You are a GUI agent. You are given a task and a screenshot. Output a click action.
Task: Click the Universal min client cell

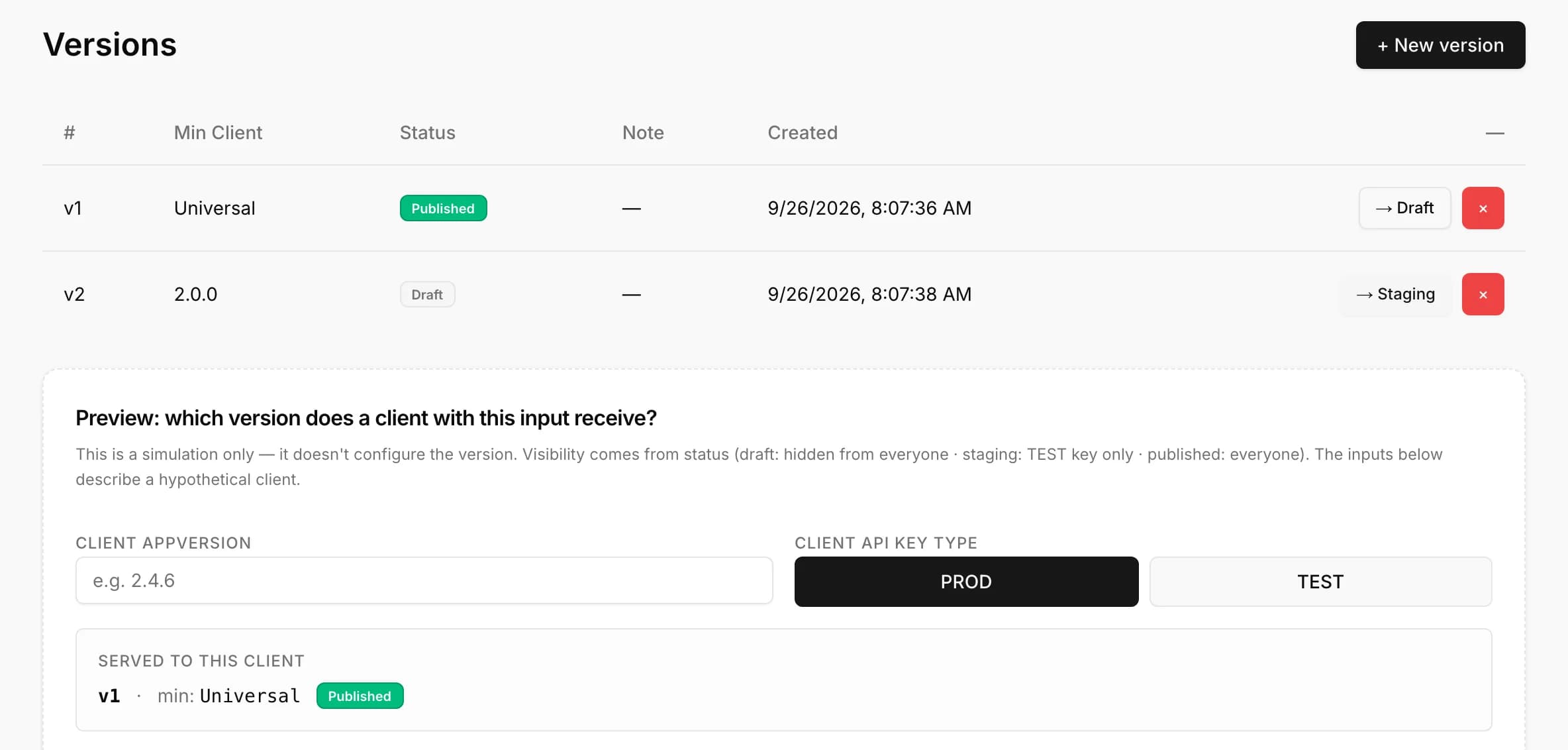pyautogui.click(x=215, y=208)
